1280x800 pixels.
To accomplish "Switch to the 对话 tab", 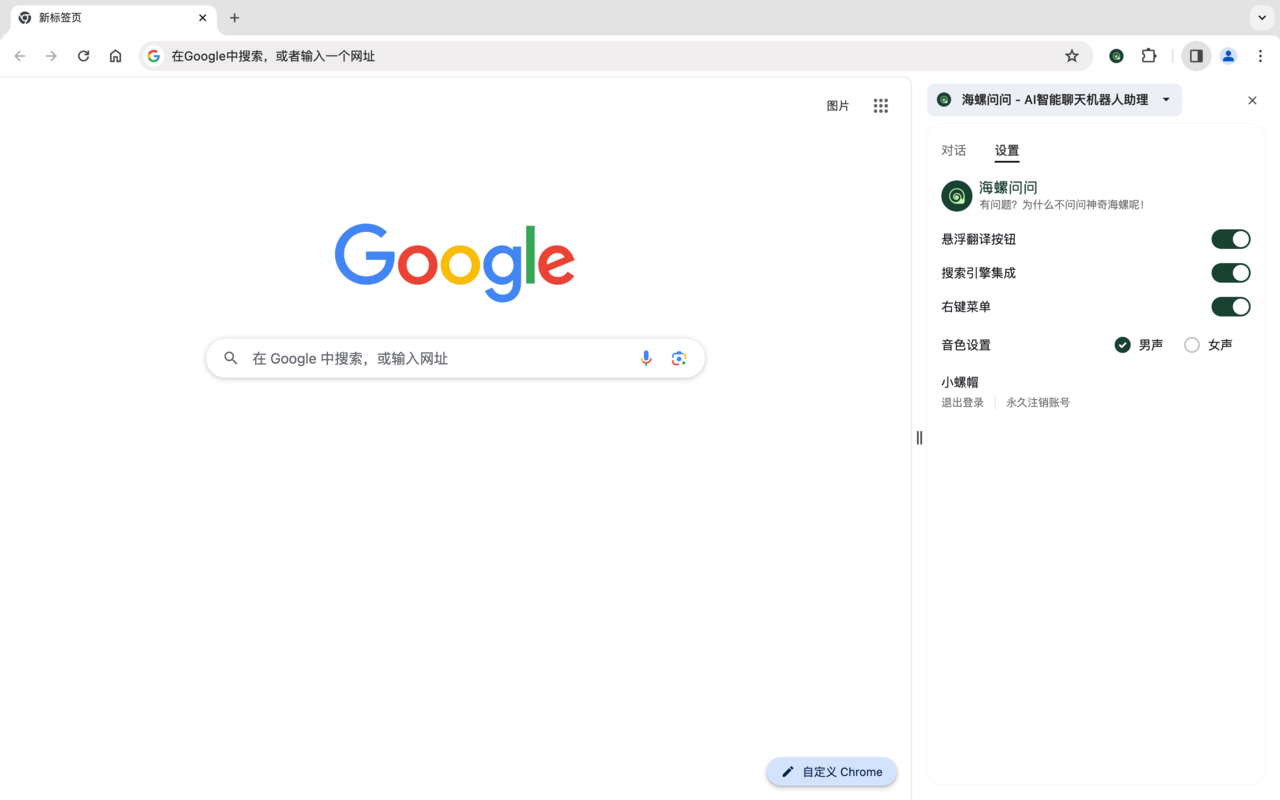I will coord(954,151).
